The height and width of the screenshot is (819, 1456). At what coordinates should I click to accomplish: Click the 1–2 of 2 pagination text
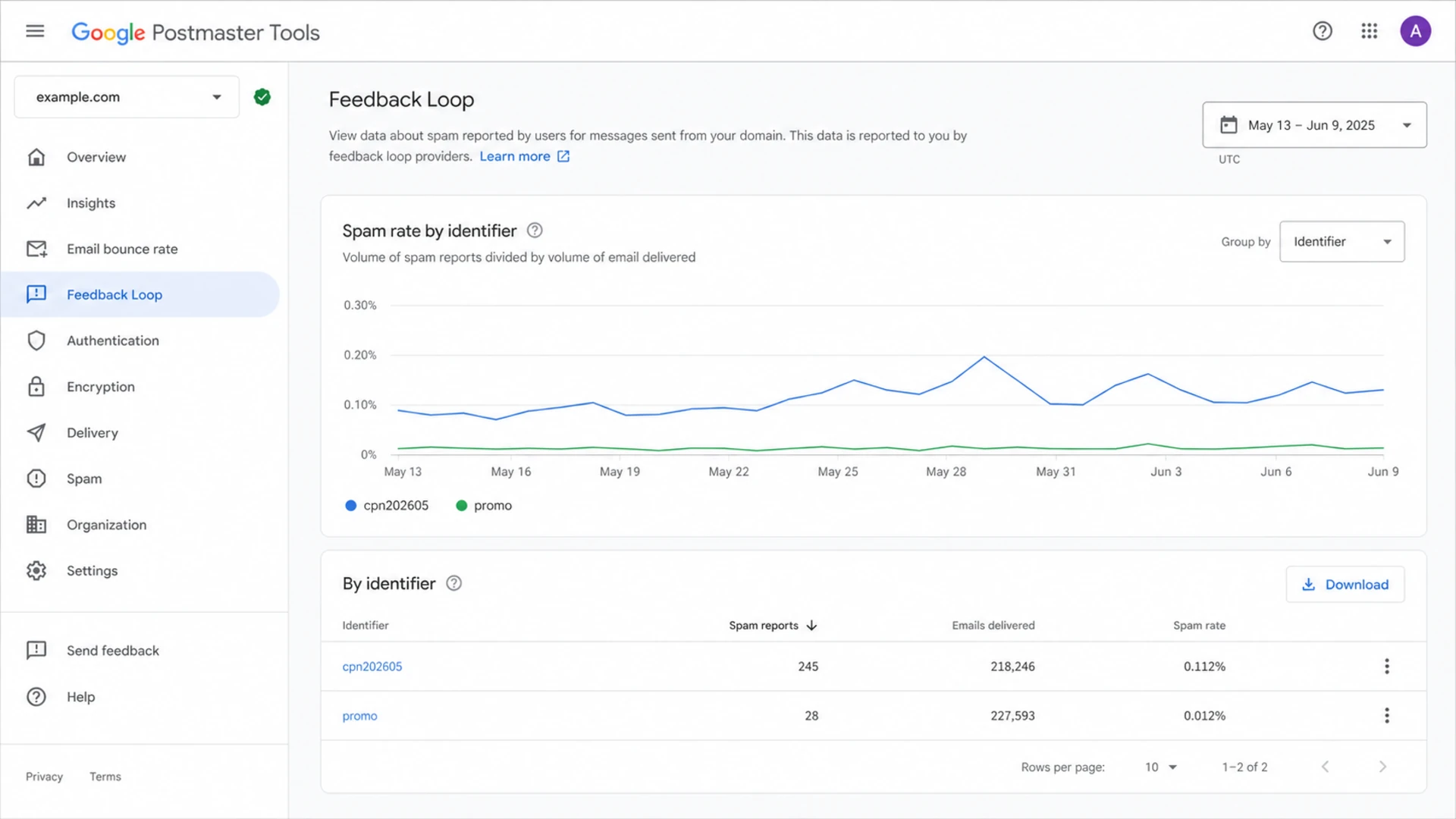coord(1244,767)
